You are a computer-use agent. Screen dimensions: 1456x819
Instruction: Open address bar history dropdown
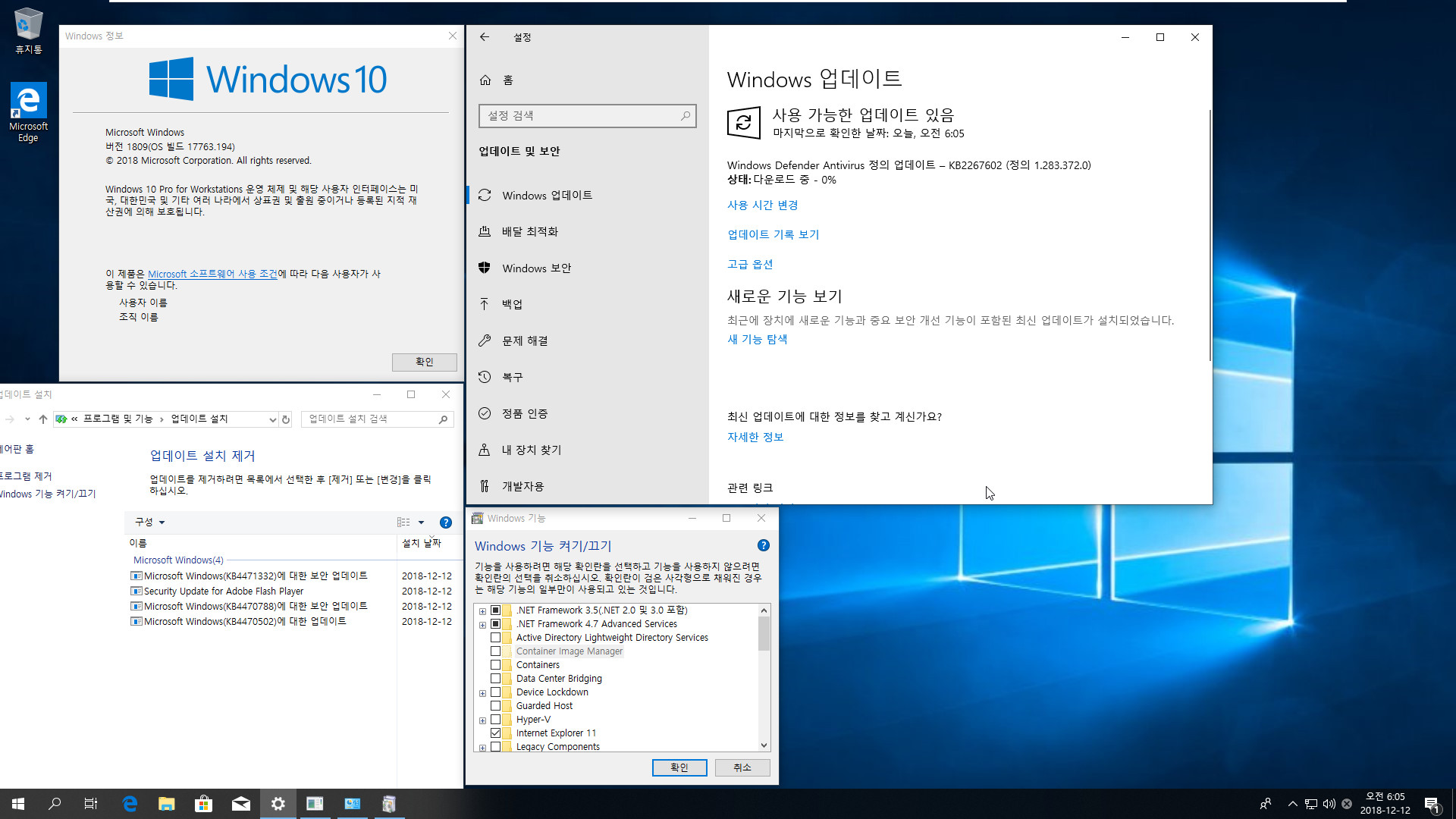pos(272,419)
